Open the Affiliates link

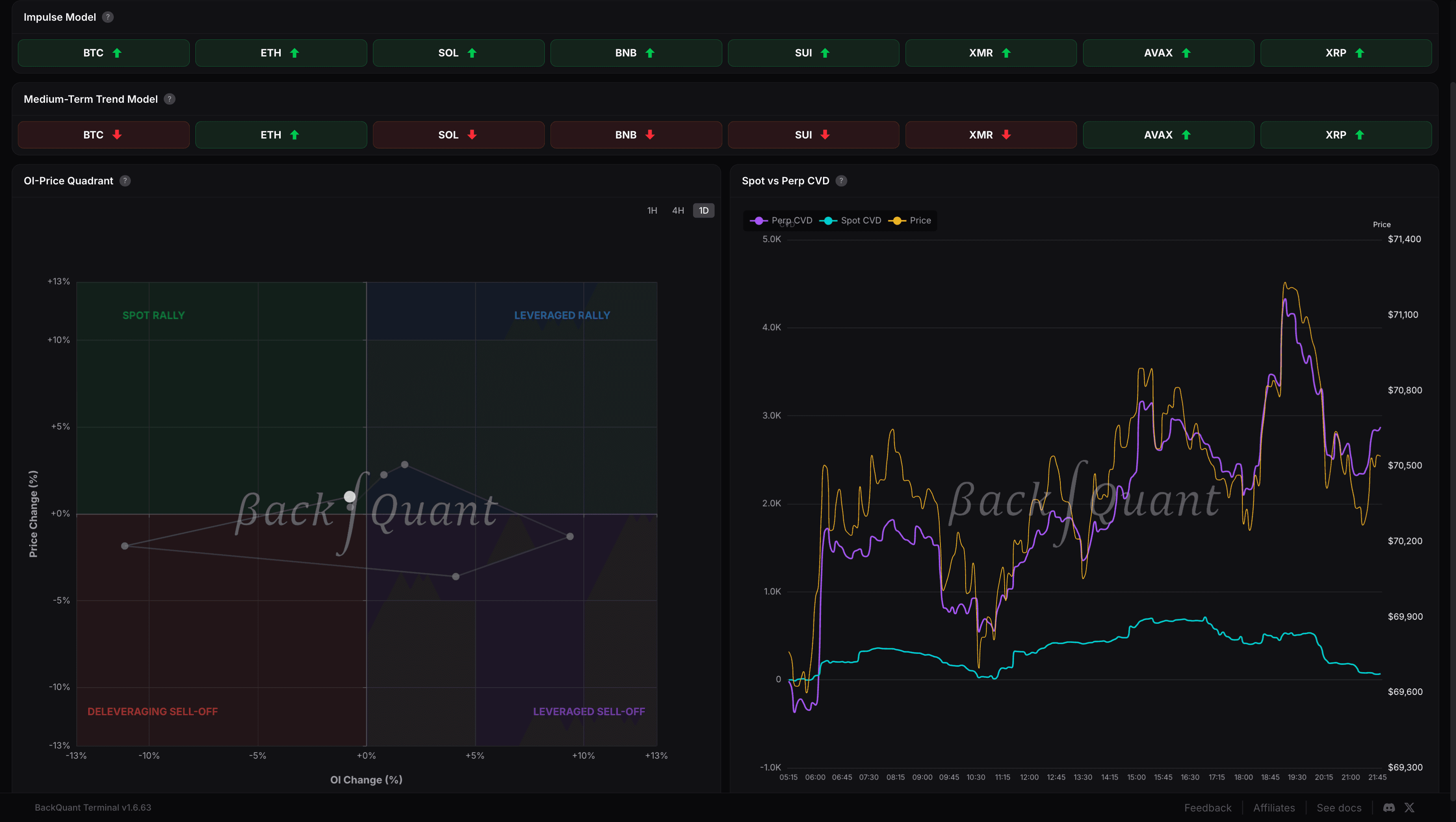pos(1274,807)
